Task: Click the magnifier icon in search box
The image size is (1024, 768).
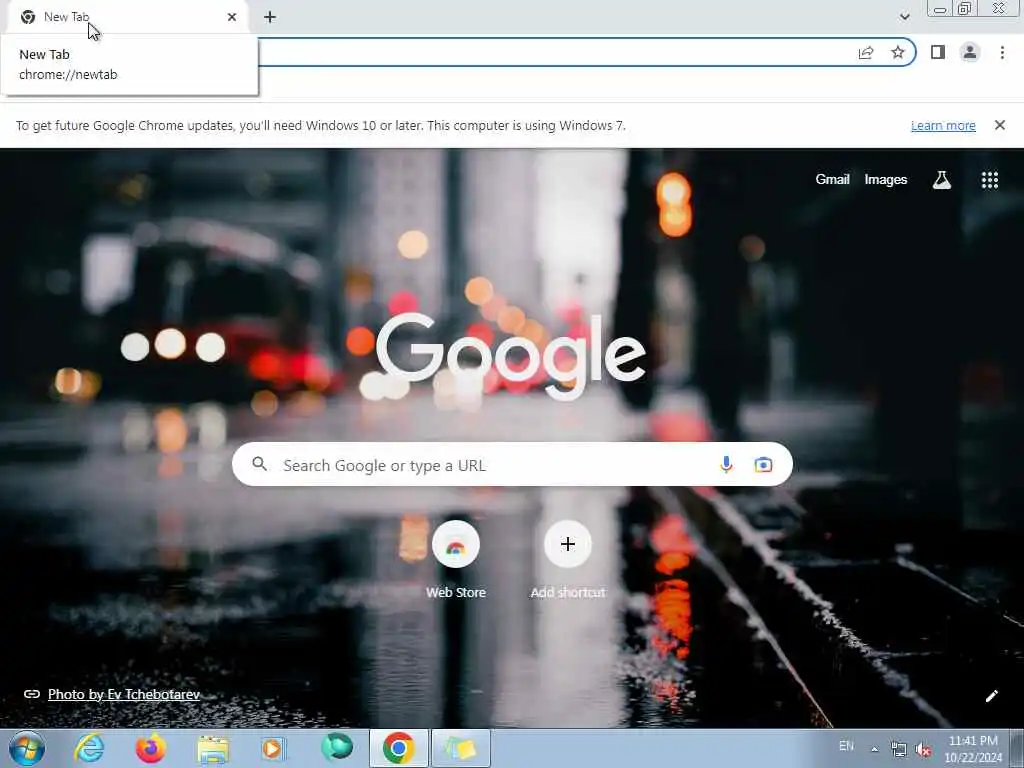Action: [x=260, y=464]
